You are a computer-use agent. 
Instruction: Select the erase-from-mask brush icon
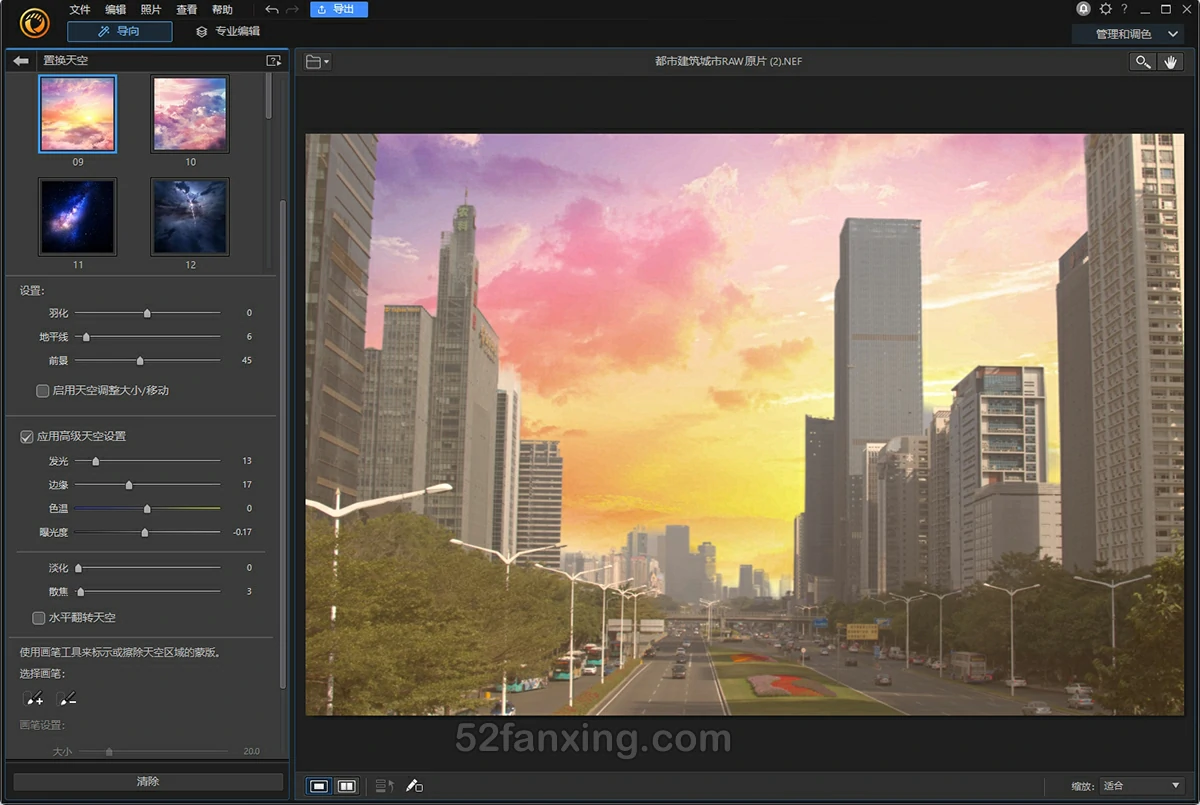point(67,697)
